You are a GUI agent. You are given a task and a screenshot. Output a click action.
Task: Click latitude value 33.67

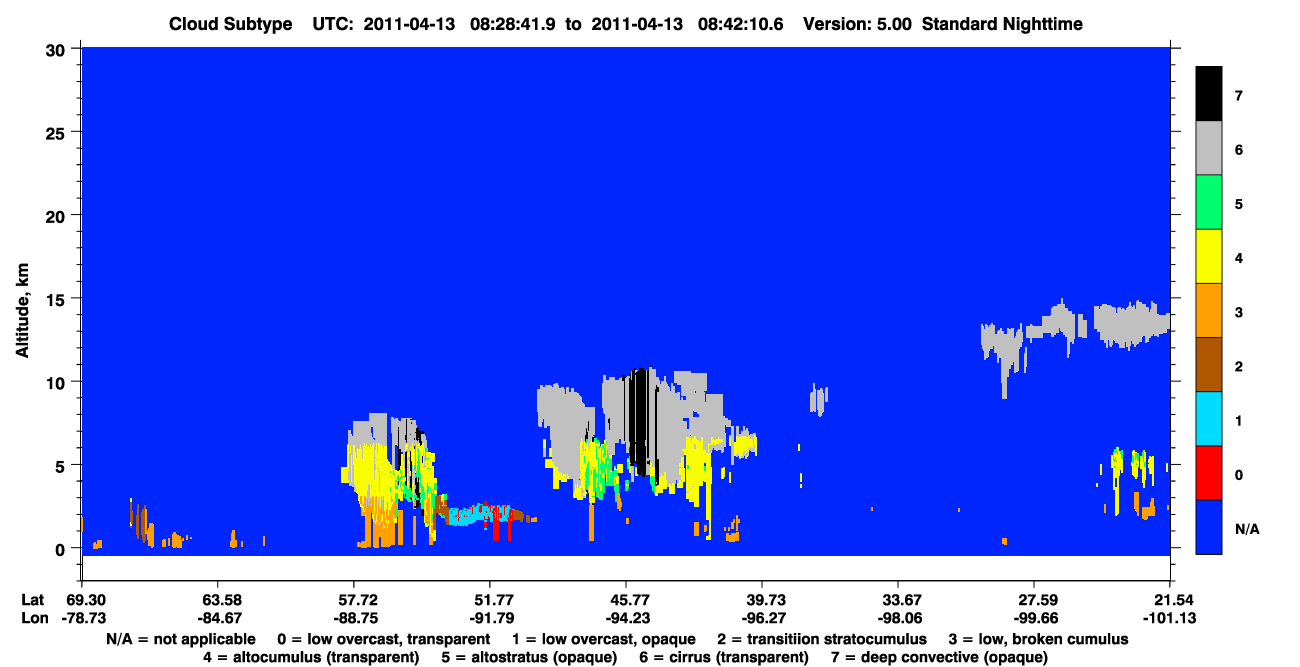point(898,600)
